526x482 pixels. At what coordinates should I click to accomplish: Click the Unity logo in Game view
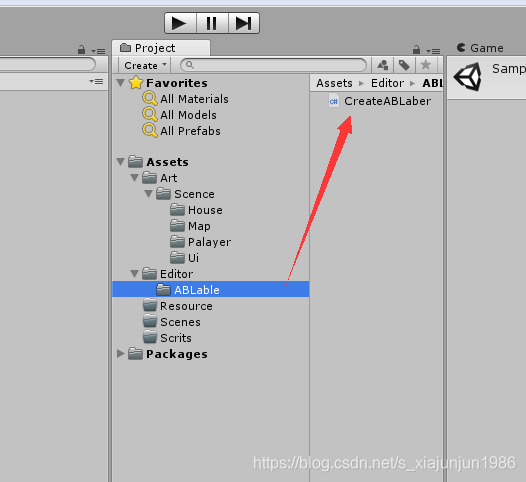coord(468,76)
